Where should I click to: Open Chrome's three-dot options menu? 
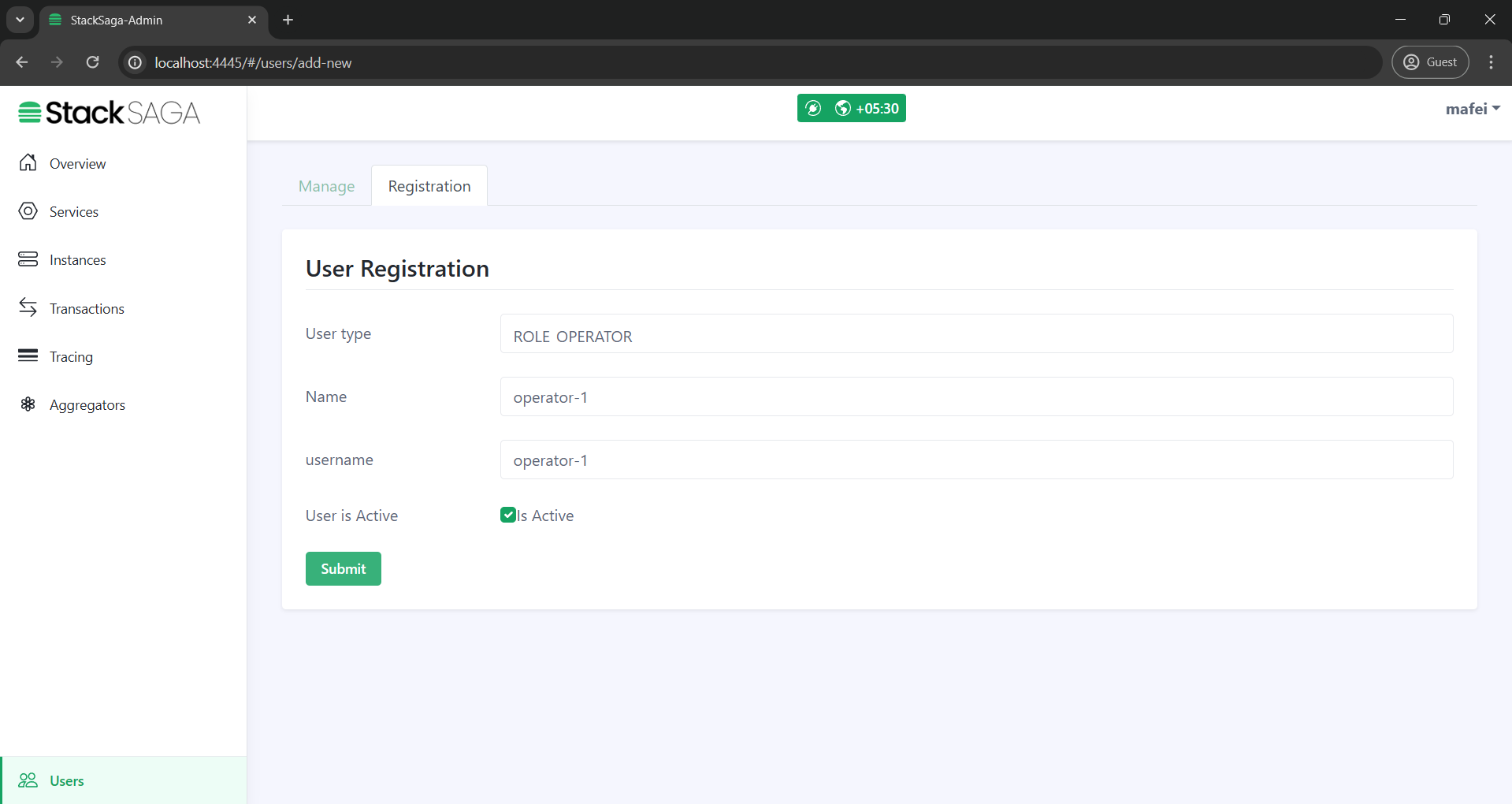(x=1491, y=61)
